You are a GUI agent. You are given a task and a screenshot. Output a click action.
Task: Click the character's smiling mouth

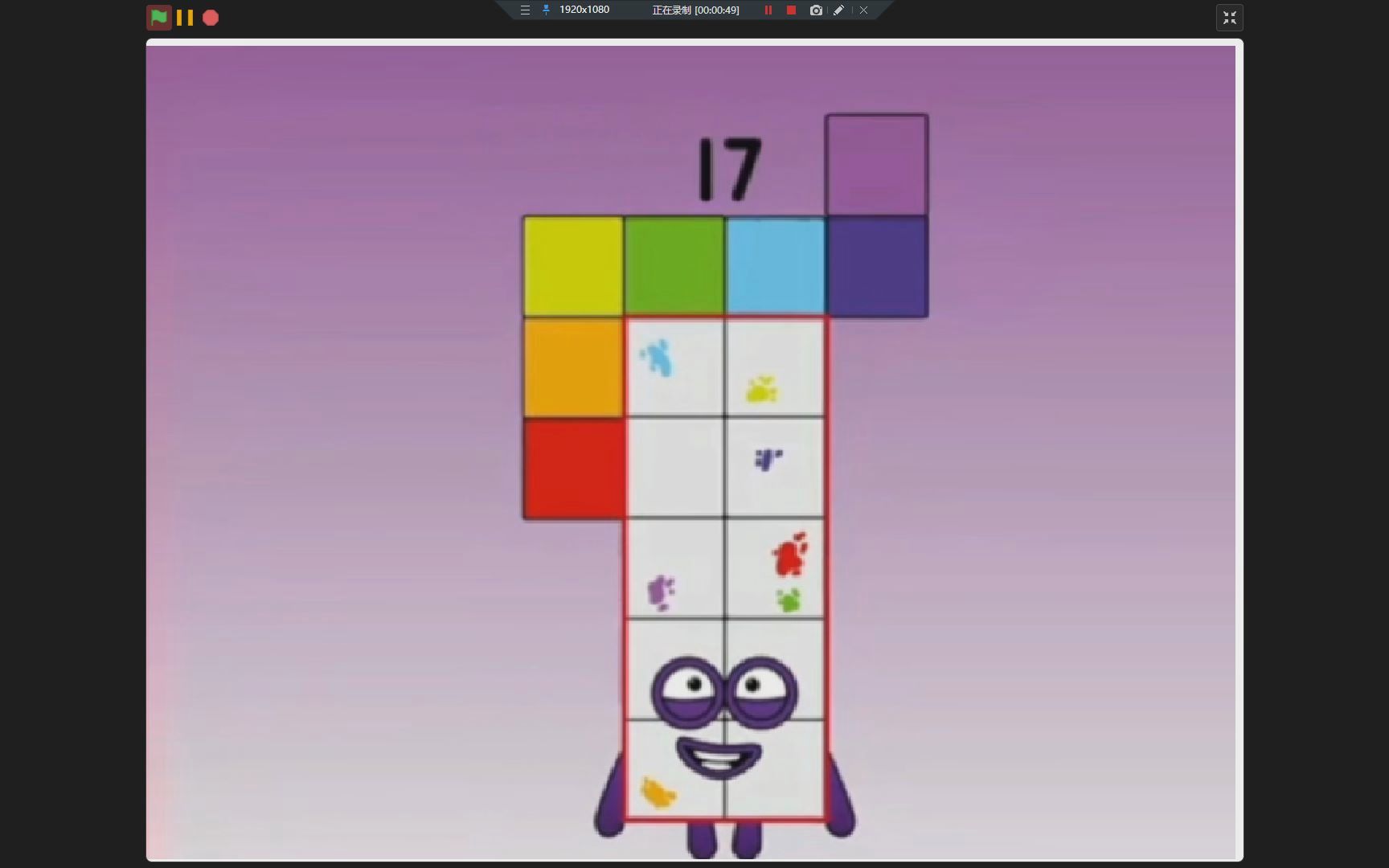coord(719,758)
